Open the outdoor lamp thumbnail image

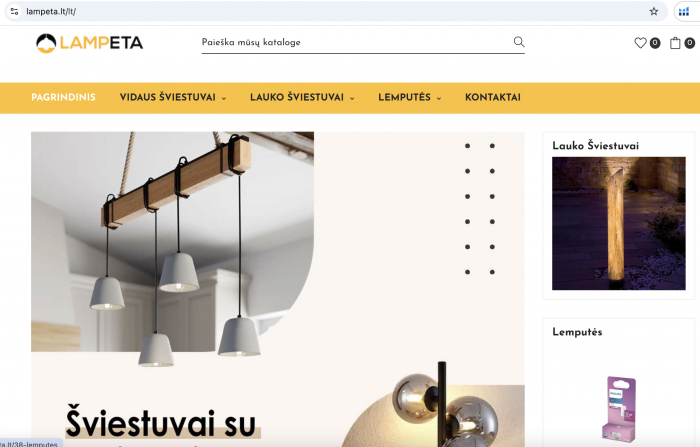coord(619,223)
